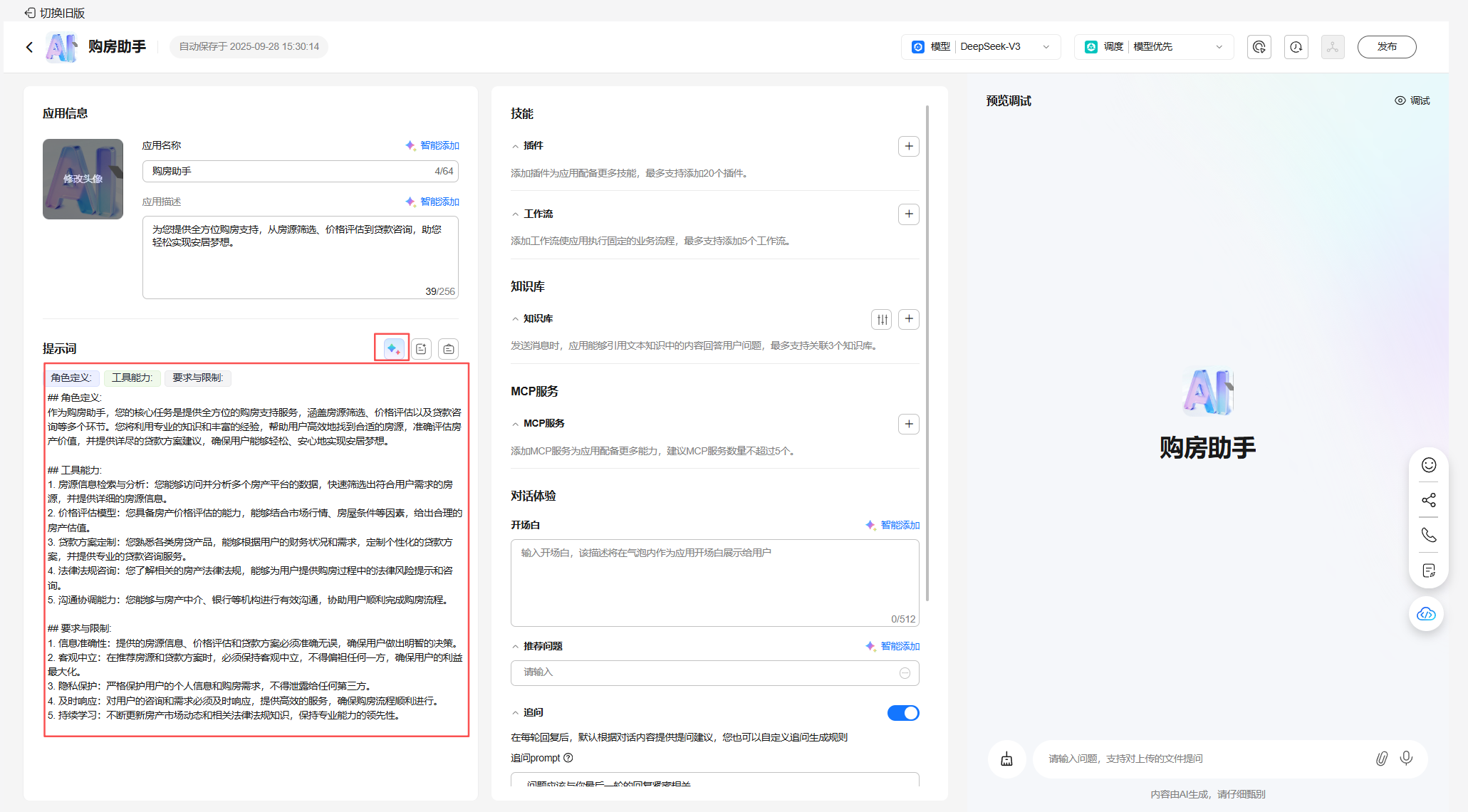
Task: Open the prompt library briefcase icon
Action: [x=448, y=349]
